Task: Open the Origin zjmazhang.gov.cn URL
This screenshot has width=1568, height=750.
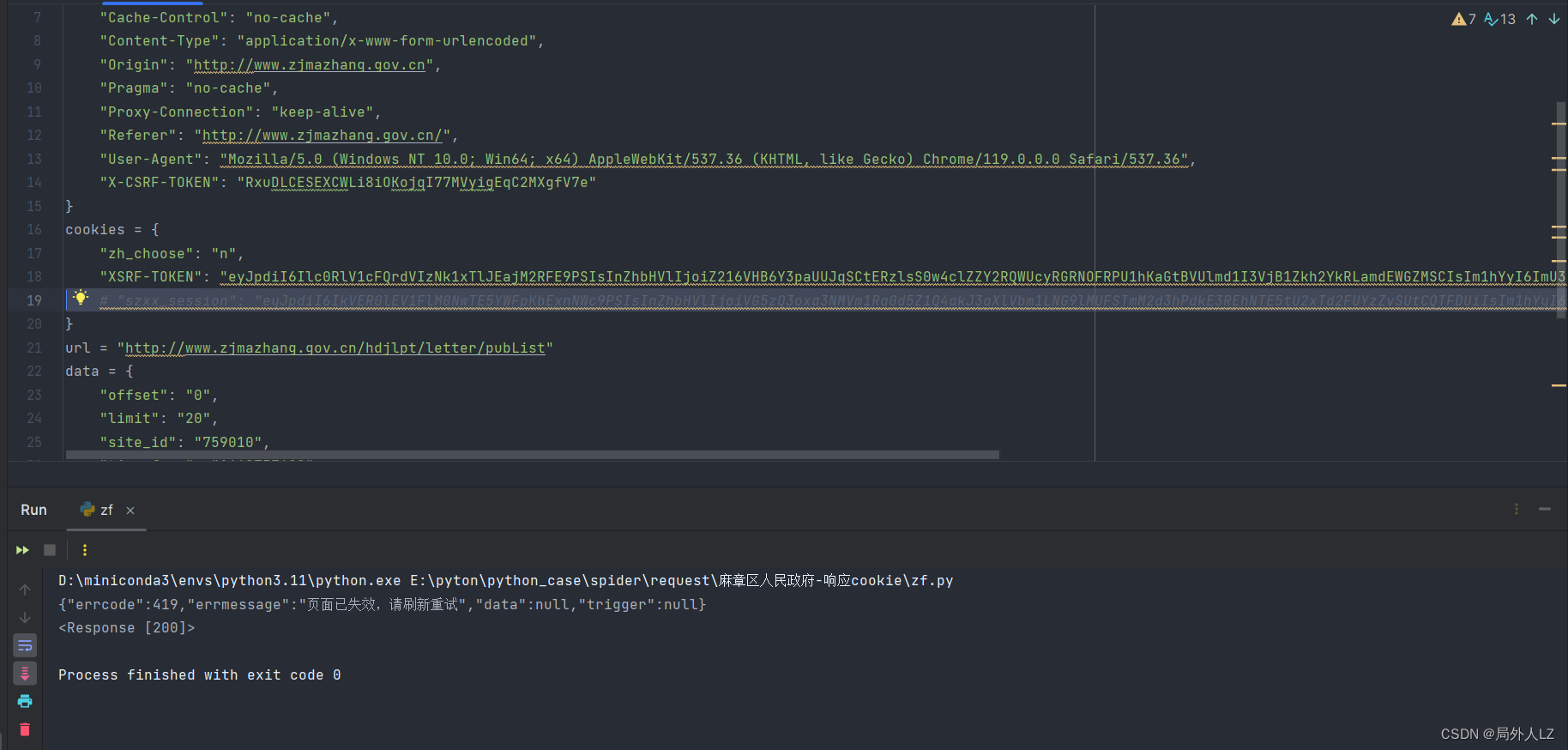Action: pos(310,65)
